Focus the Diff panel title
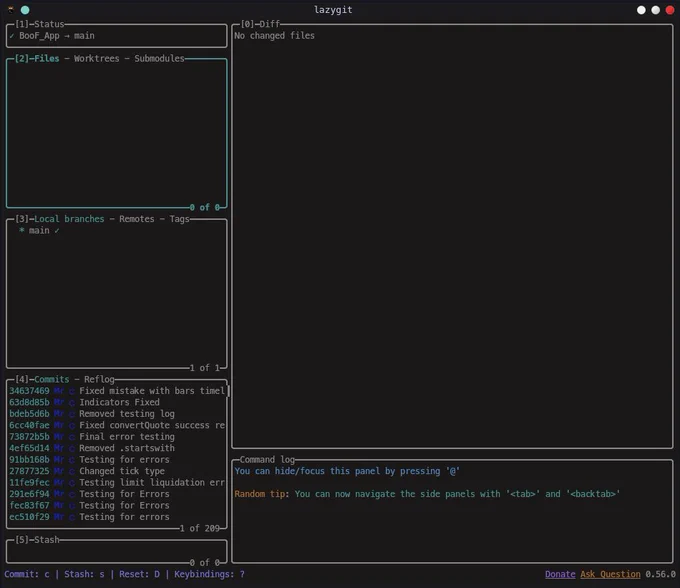The width and height of the screenshot is (680, 588). pyautogui.click(x=269, y=24)
